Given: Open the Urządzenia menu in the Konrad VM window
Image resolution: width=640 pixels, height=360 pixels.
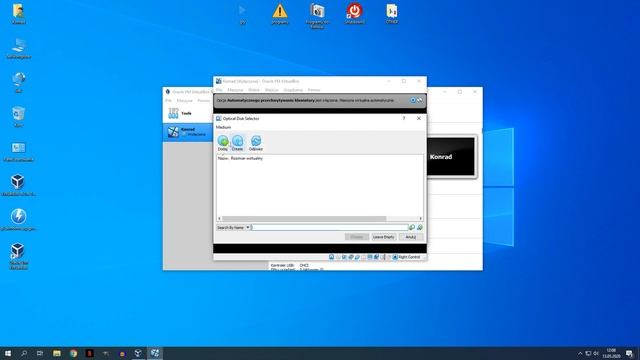Looking at the screenshot, I should pos(293,90).
